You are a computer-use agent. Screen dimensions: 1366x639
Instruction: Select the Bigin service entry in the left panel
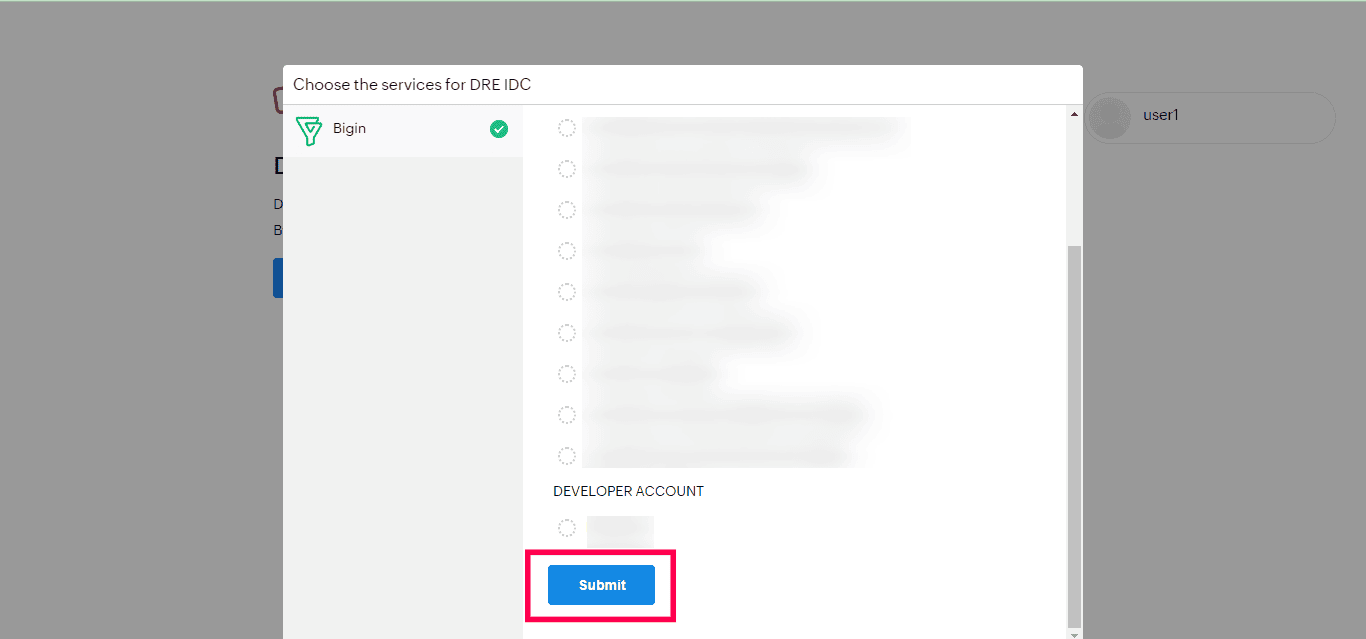(x=403, y=130)
